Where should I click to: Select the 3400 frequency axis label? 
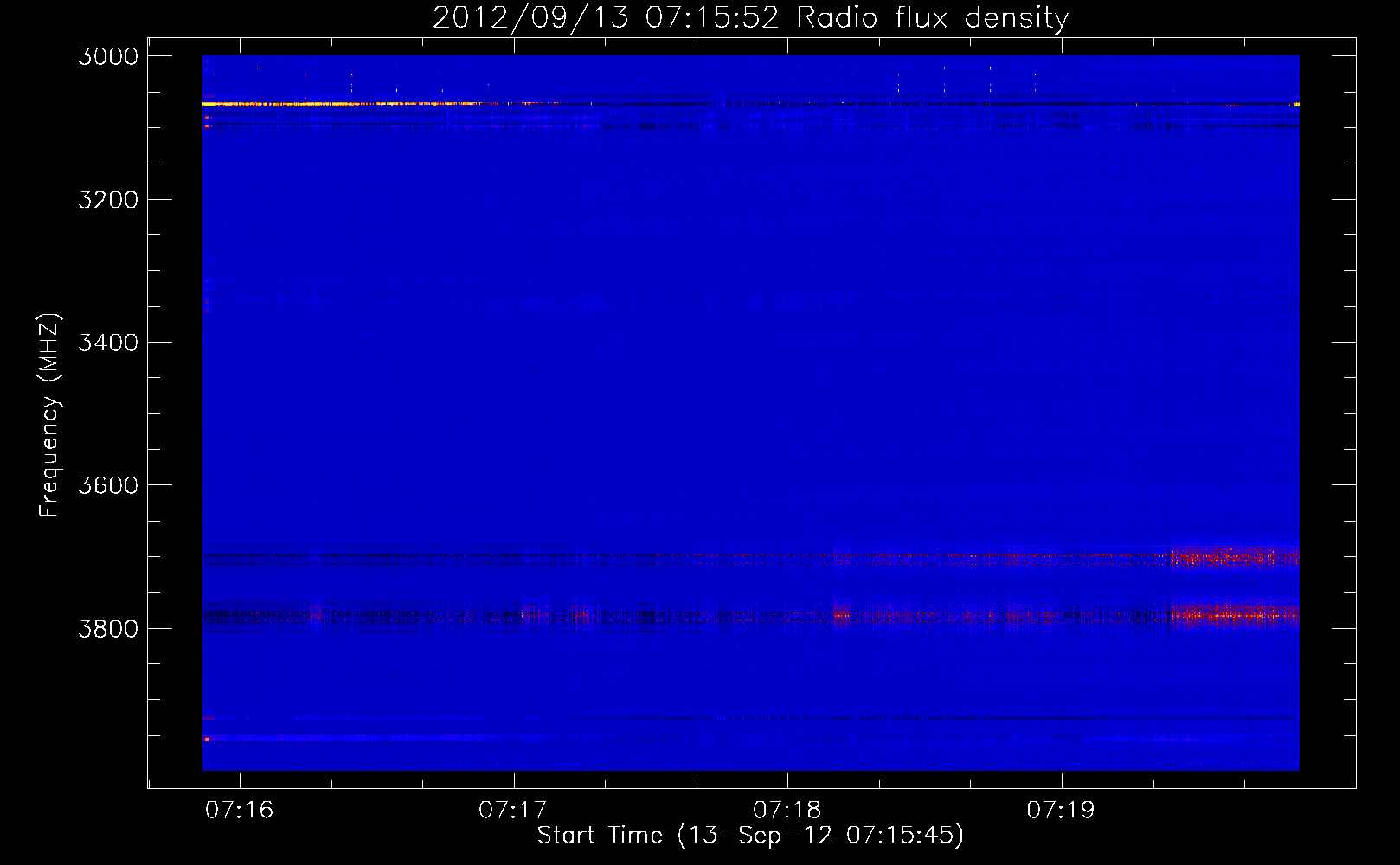tap(108, 343)
